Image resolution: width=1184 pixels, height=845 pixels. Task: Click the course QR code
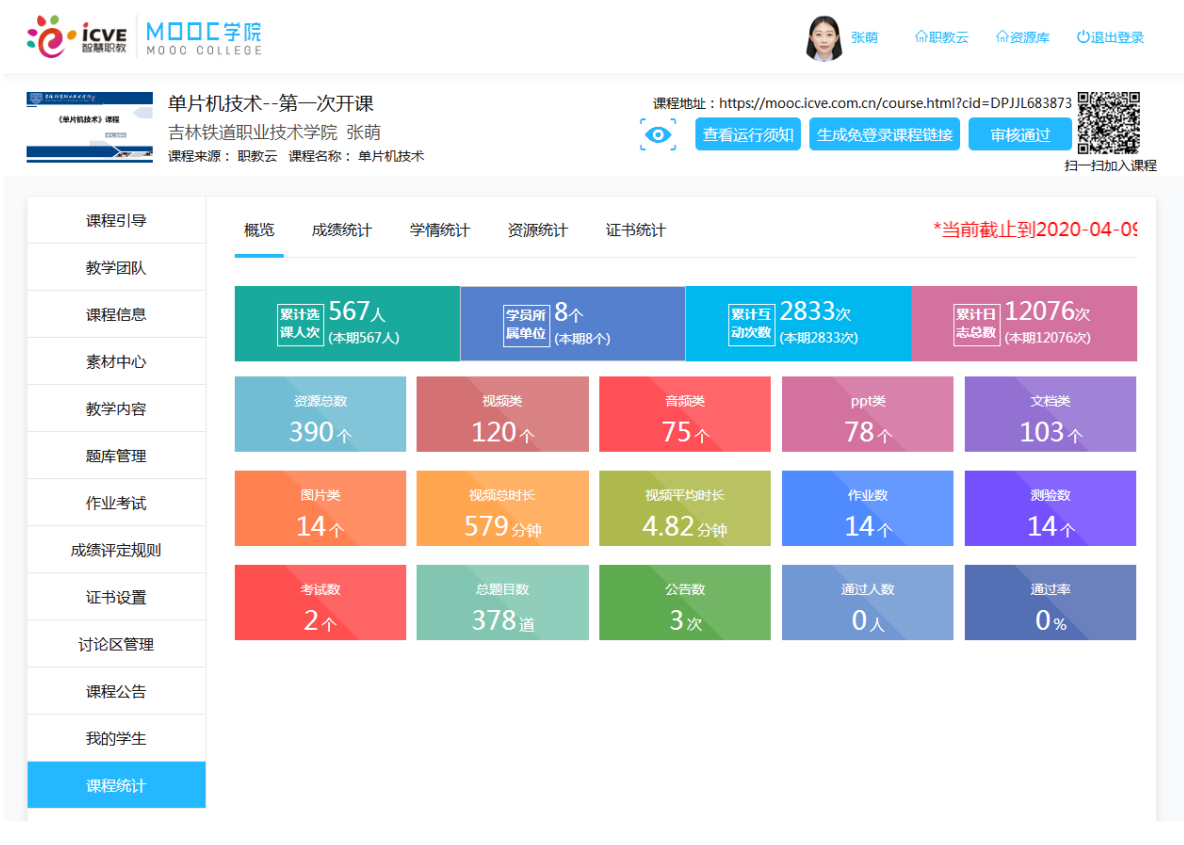(x=1109, y=123)
